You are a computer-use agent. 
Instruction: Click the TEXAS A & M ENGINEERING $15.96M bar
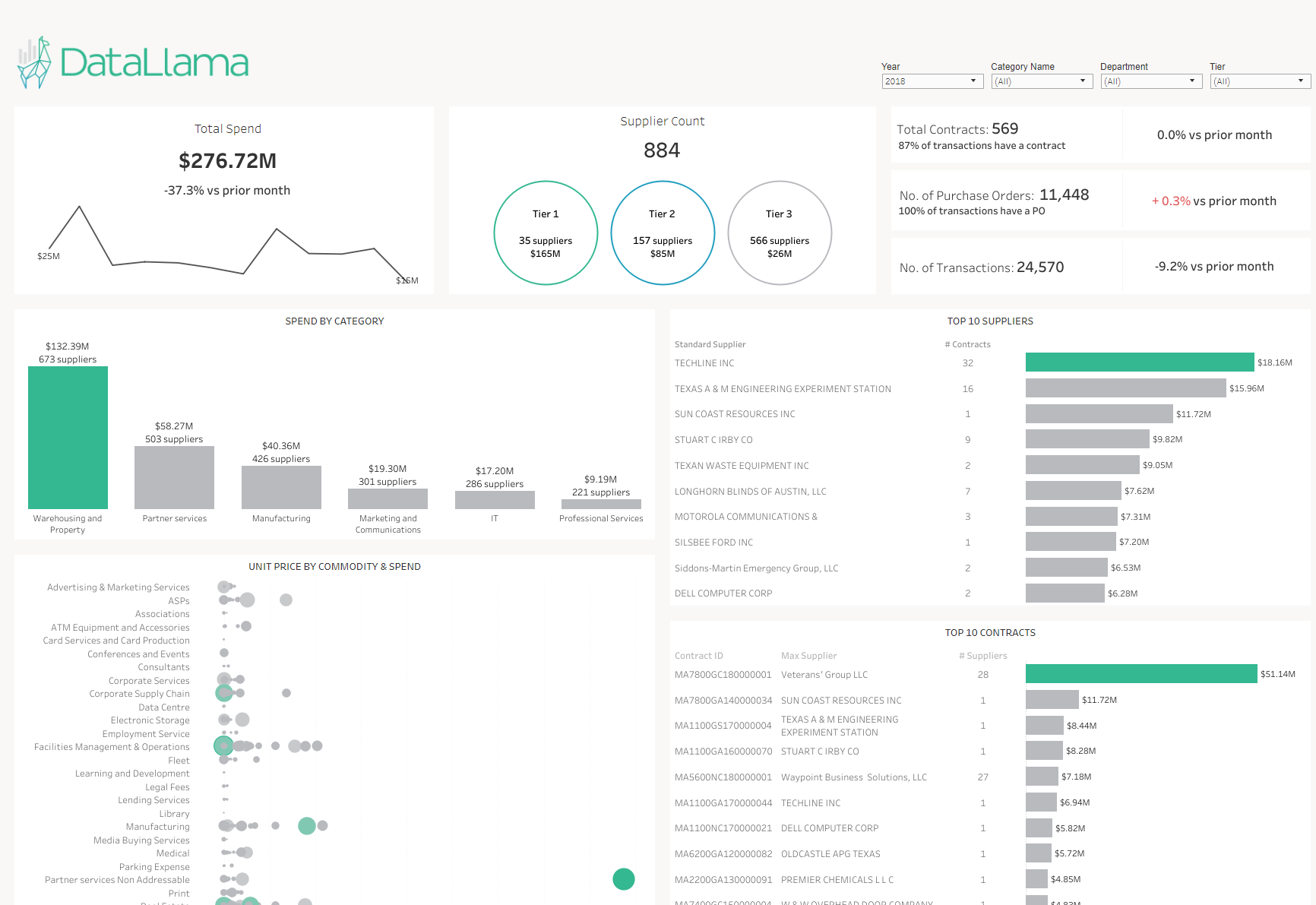coord(1126,388)
